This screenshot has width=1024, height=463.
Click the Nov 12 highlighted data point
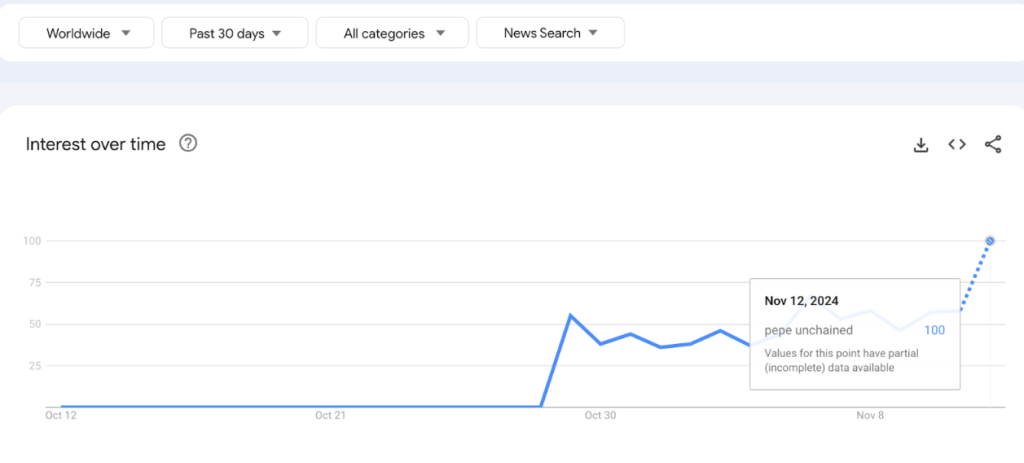tap(990, 241)
